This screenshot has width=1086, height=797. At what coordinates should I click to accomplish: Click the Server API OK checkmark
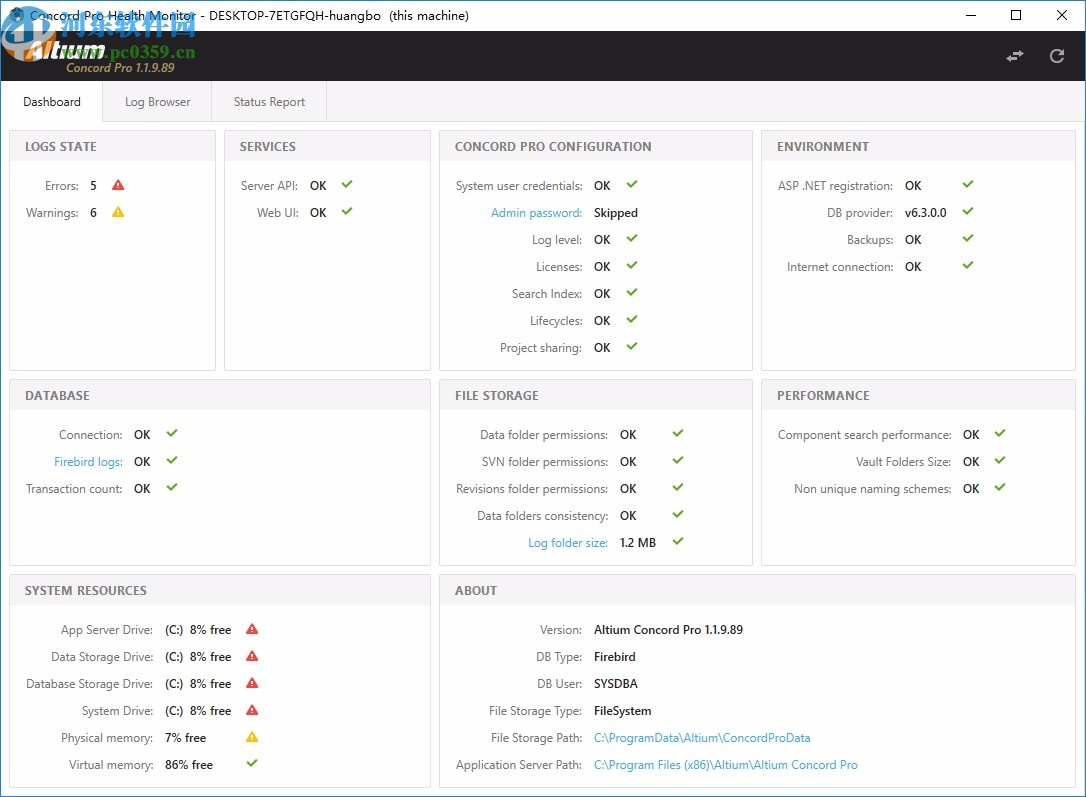(x=347, y=185)
